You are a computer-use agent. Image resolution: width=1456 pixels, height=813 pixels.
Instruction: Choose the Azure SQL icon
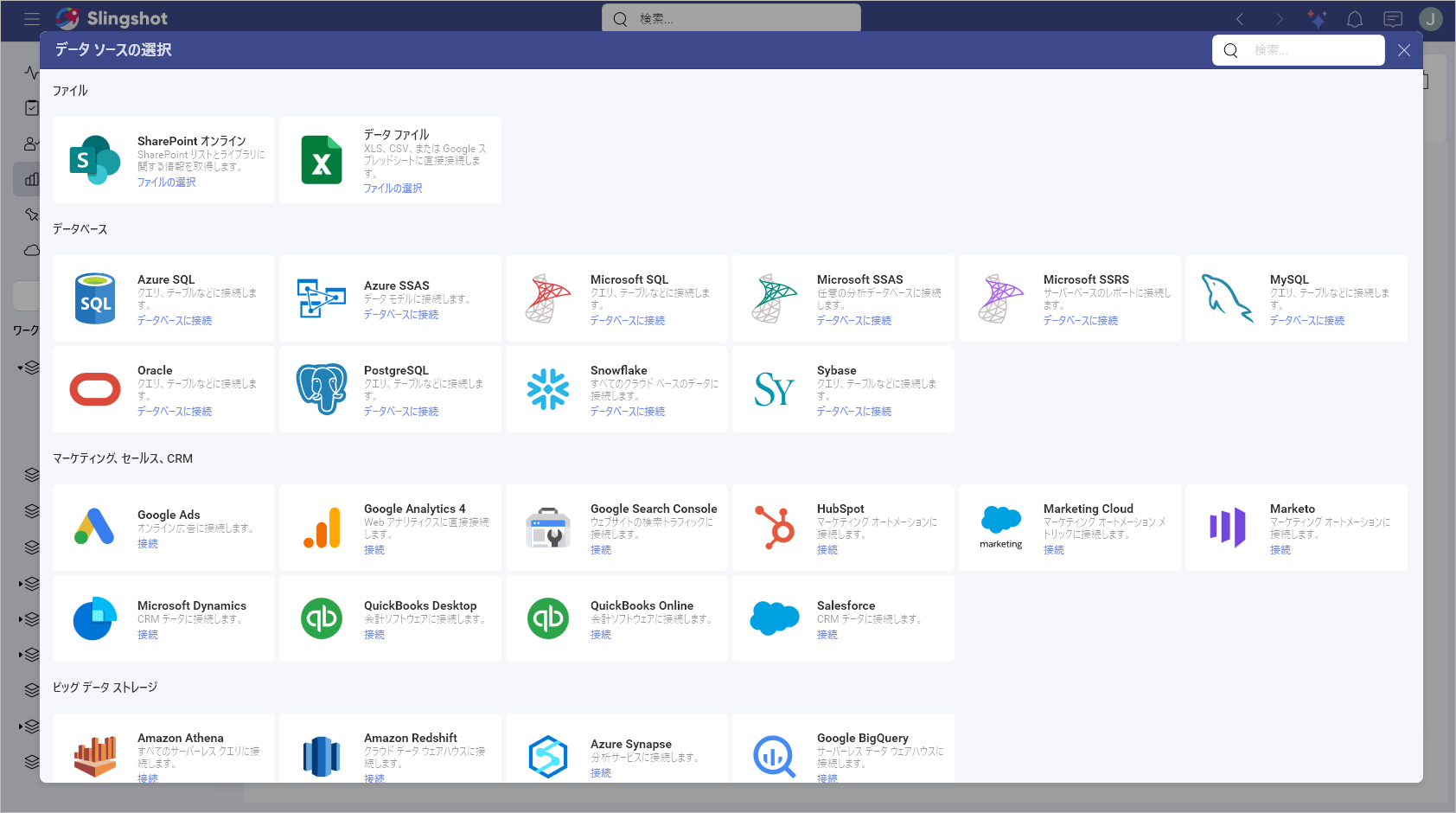pyautogui.click(x=94, y=298)
